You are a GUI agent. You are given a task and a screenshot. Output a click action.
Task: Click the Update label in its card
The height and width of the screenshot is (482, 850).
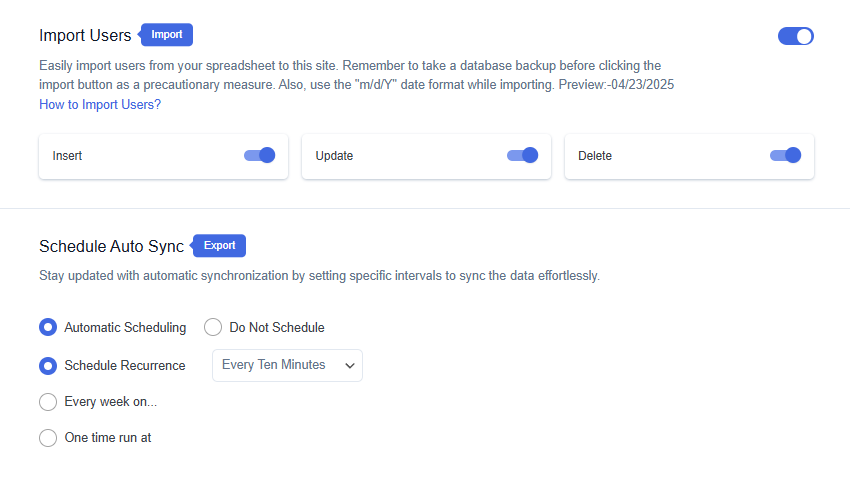pos(334,156)
